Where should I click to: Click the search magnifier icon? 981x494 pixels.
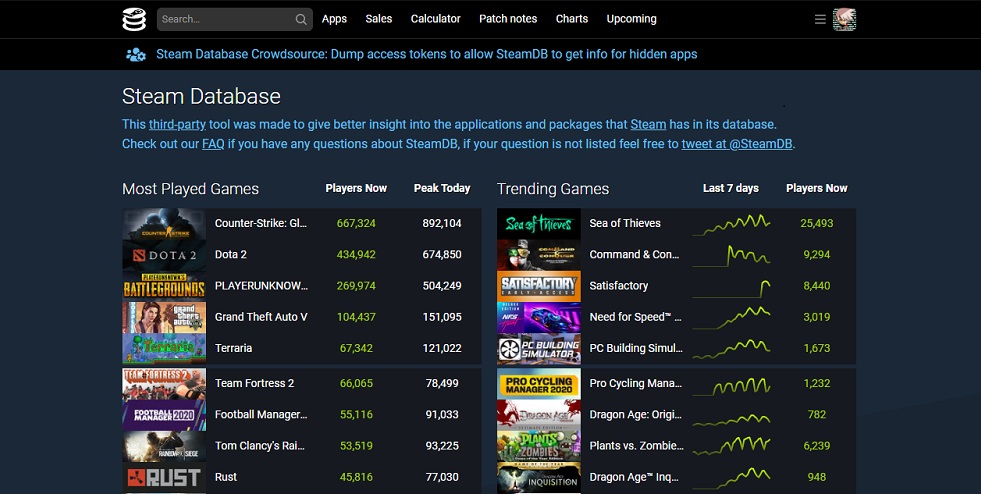(301, 19)
